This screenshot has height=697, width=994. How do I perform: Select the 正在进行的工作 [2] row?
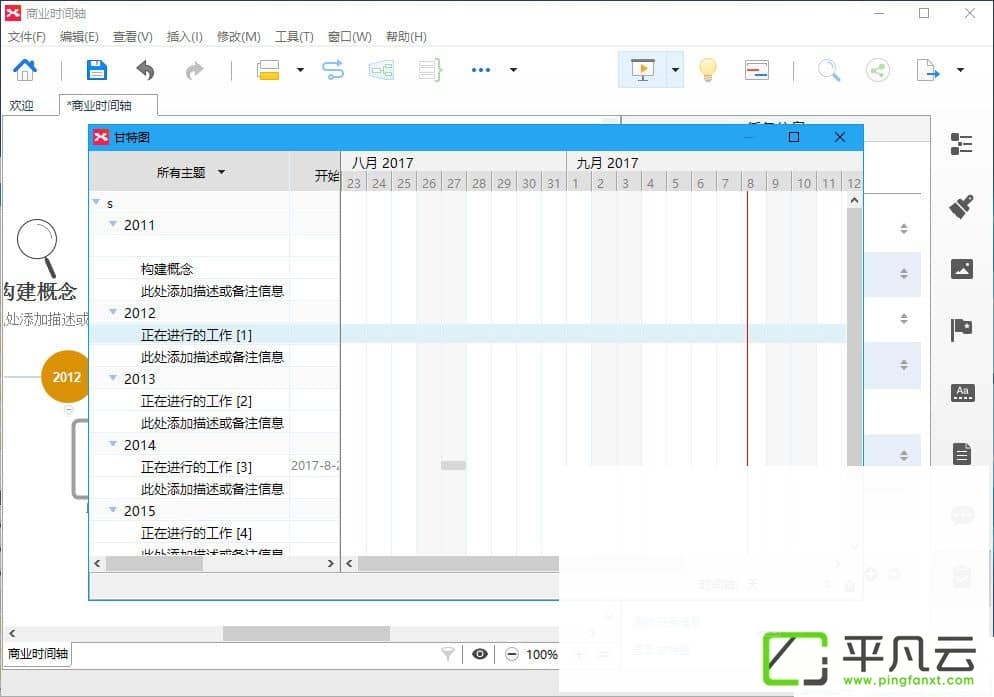coord(215,401)
